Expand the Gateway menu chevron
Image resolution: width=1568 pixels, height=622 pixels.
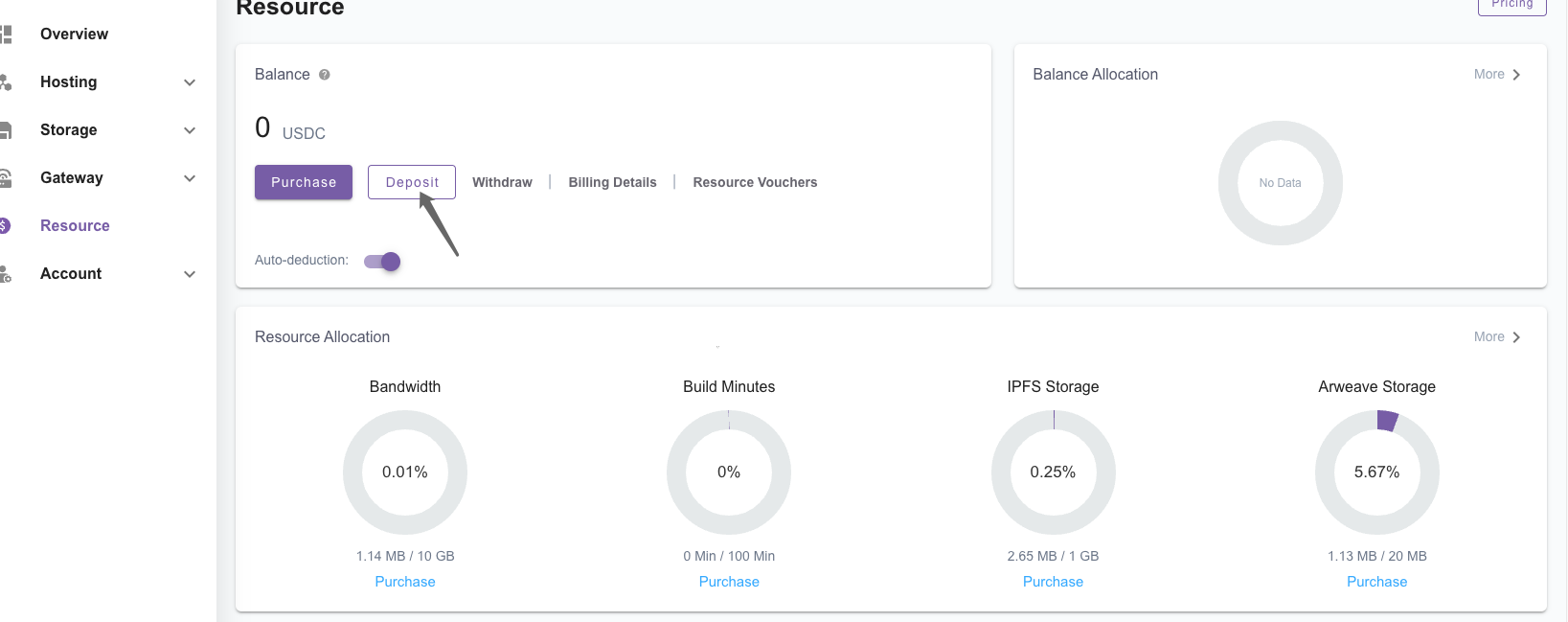pyautogui.click(x=190, y=178)
